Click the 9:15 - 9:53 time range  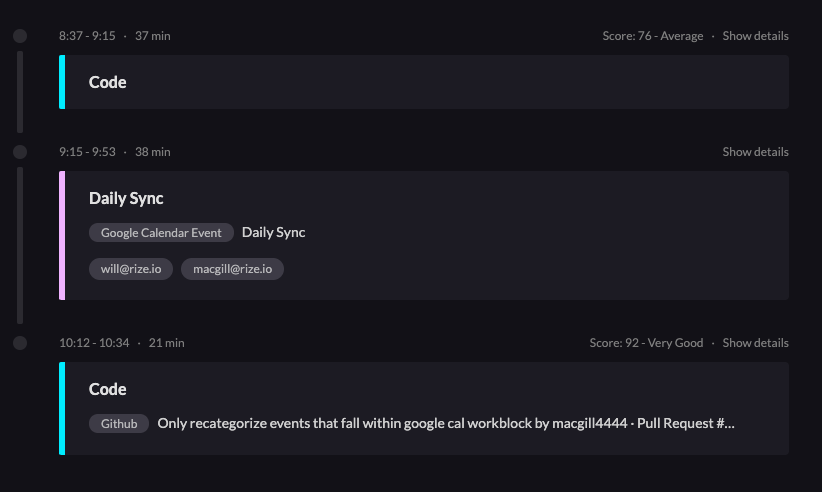point(87,152)
